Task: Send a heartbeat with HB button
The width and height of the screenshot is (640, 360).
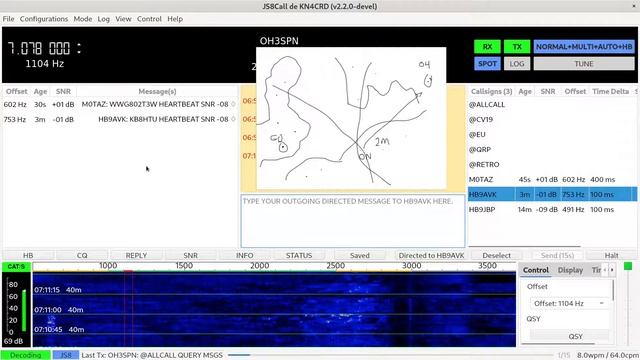Action: pos(28,255)
